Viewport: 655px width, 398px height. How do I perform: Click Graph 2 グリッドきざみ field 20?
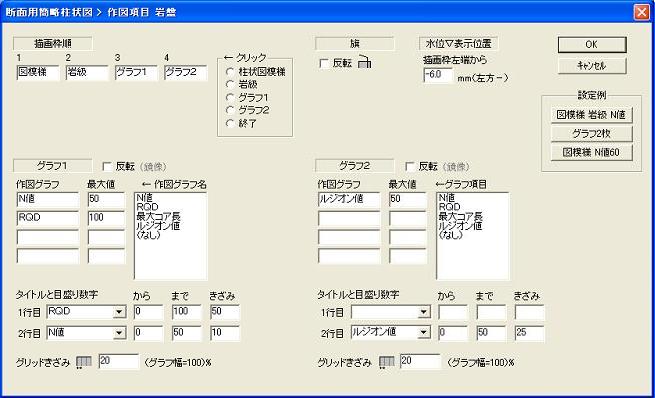coord(421,362)
